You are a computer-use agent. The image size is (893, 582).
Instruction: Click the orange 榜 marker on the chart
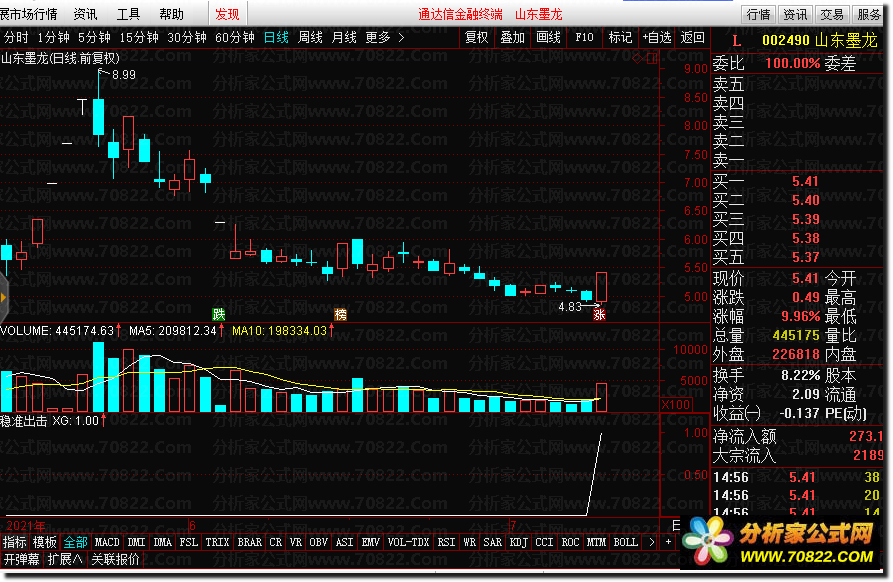coord(341,314)
